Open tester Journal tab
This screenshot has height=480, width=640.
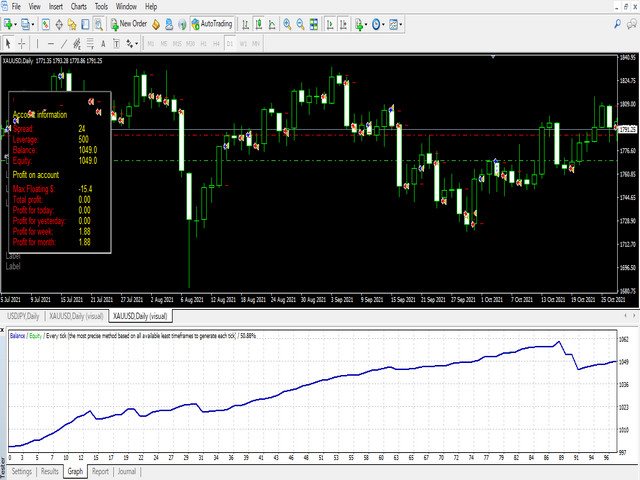tap(127, 471)
